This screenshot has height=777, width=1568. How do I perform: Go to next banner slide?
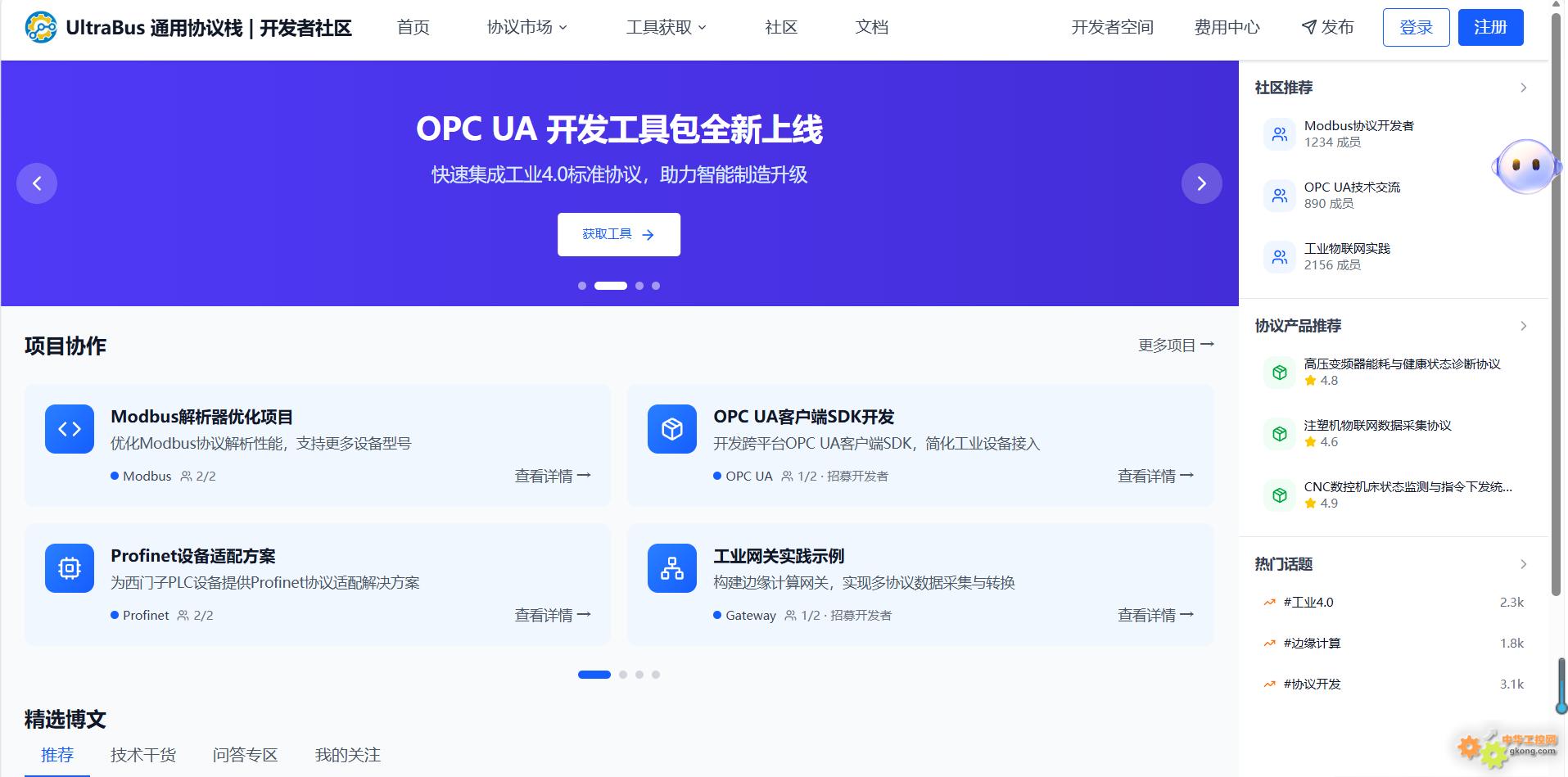(1202, 183)
